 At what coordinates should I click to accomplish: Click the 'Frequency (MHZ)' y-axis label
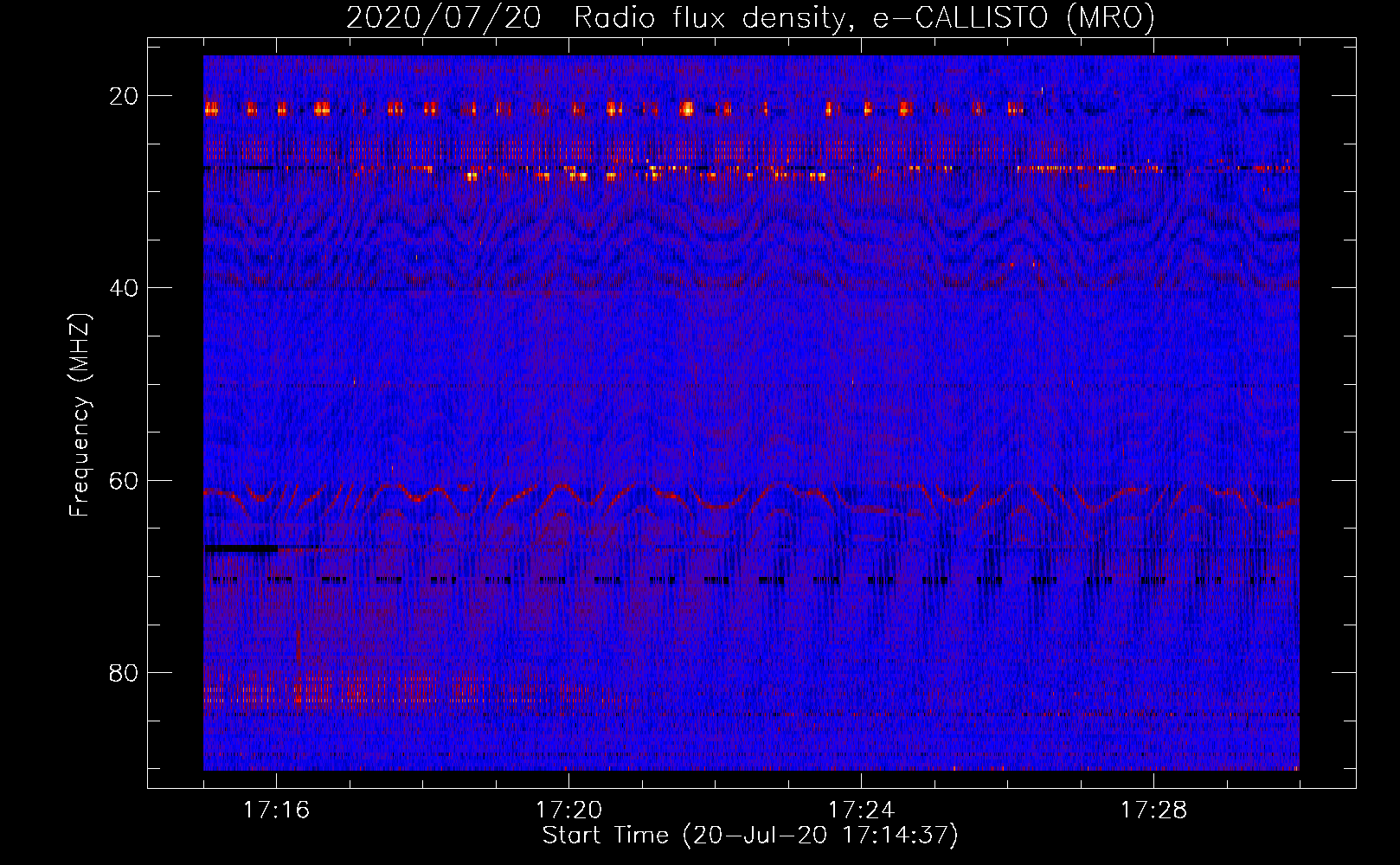[80, 415]
